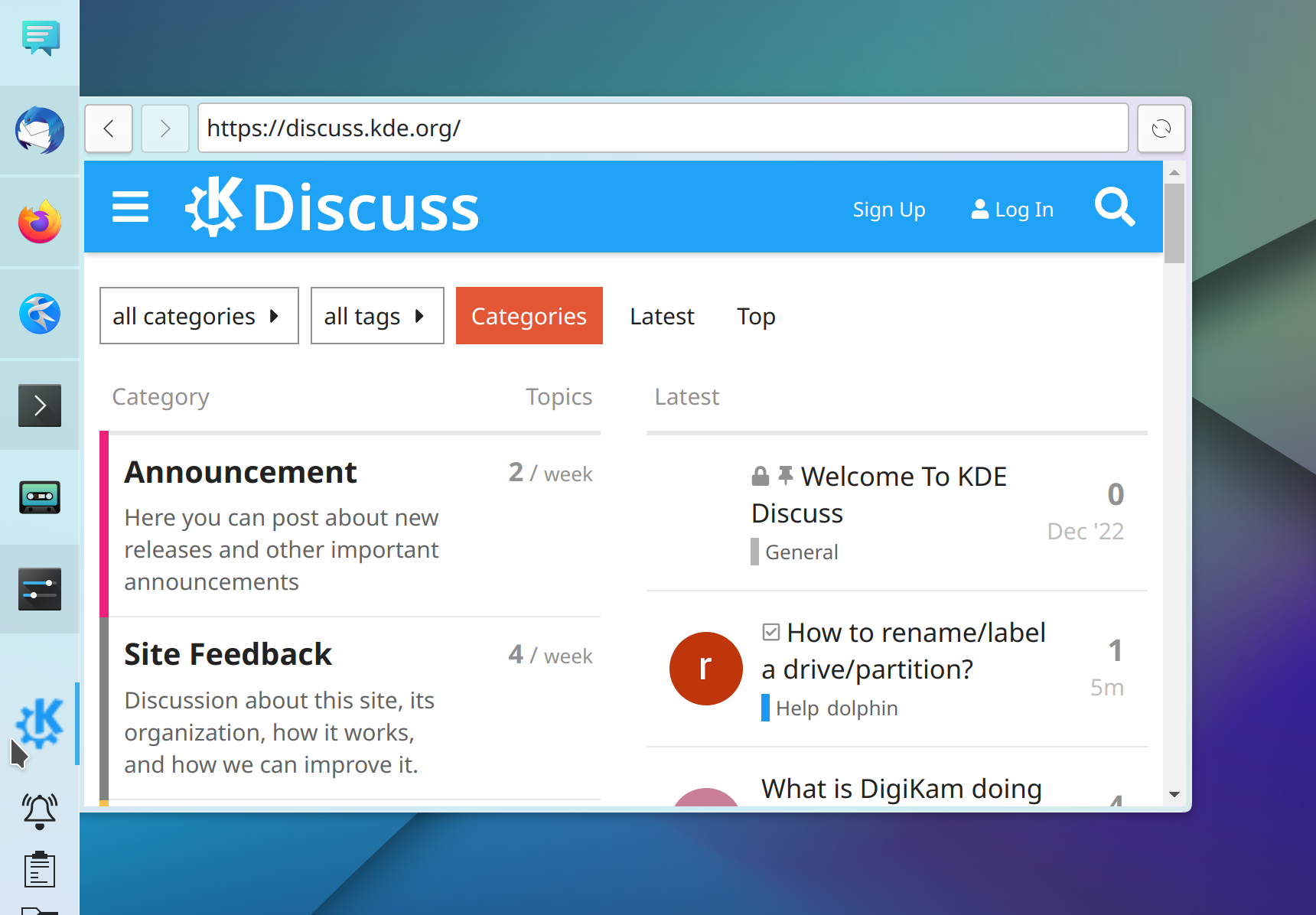Viewport: 1316px width, 915px height.
Task: Click the Log In button
Action: 1012,209
